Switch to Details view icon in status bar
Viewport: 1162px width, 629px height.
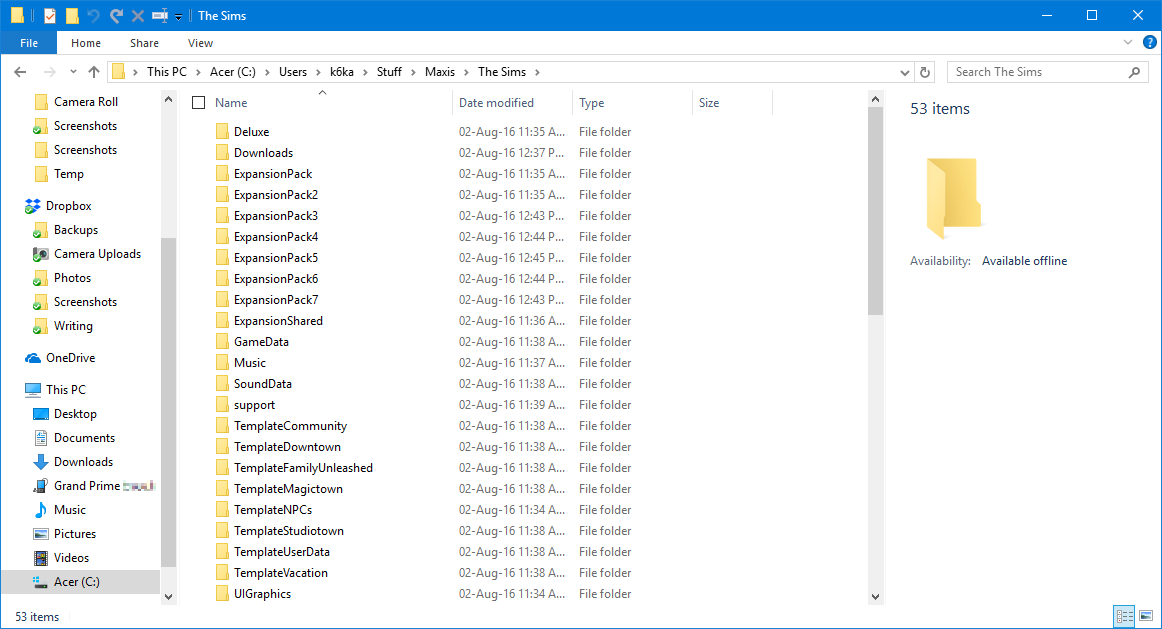[1124, 616]
